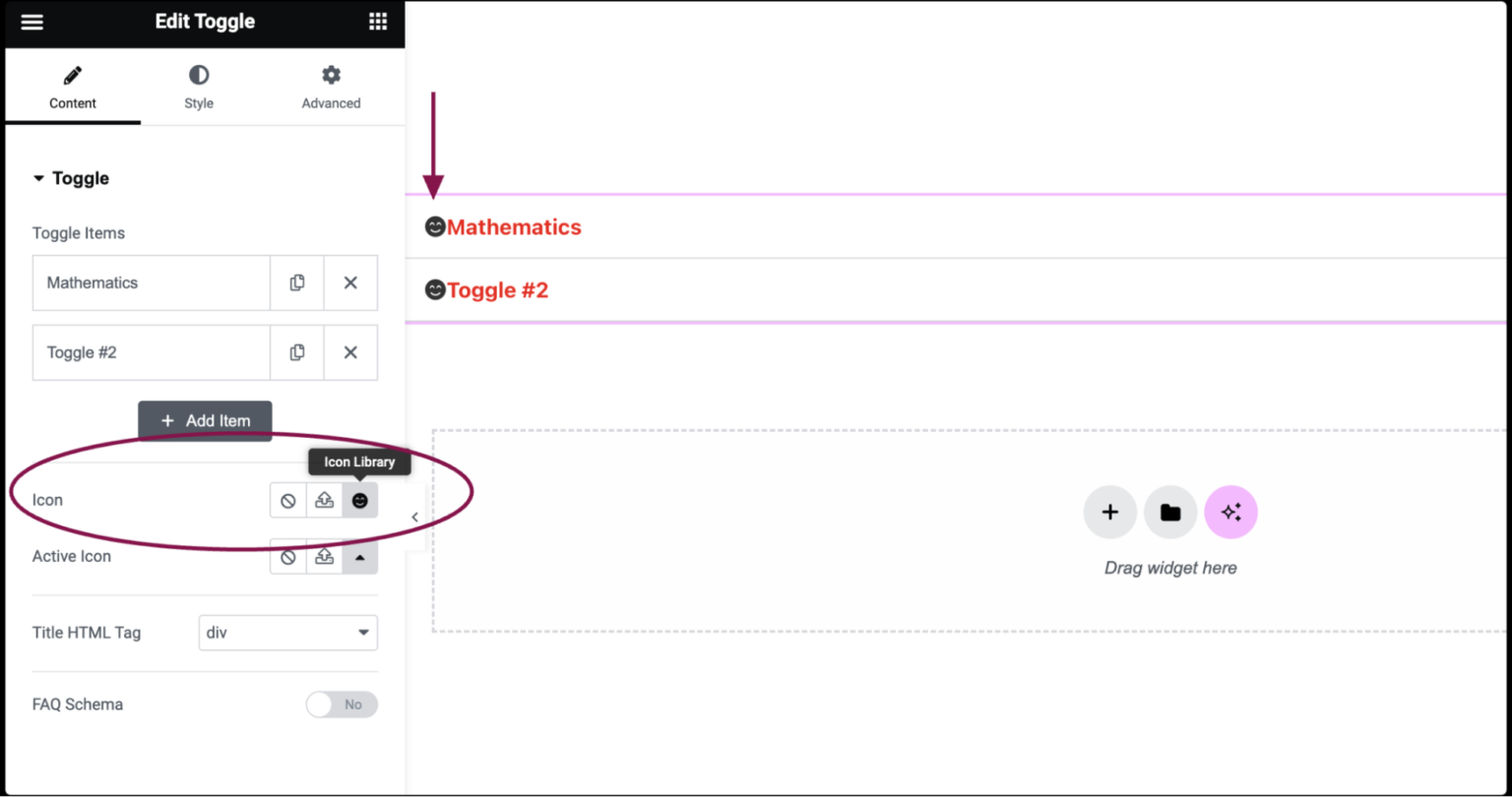
Task: Open the Title HTML Tag dropdown
Action: (287, 633)
